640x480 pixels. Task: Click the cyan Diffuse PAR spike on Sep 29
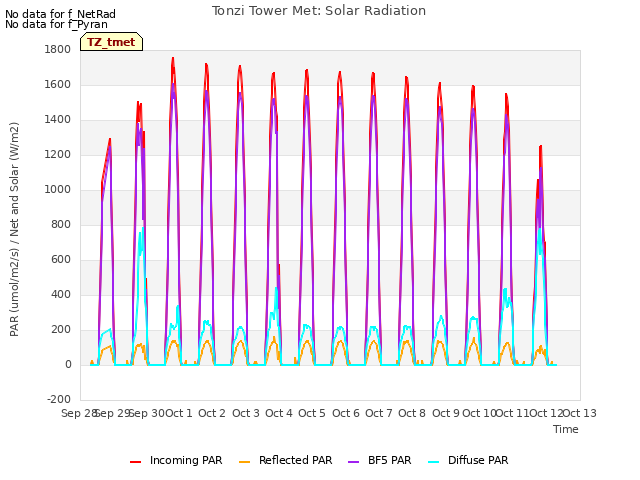click(x=143, y=229)
